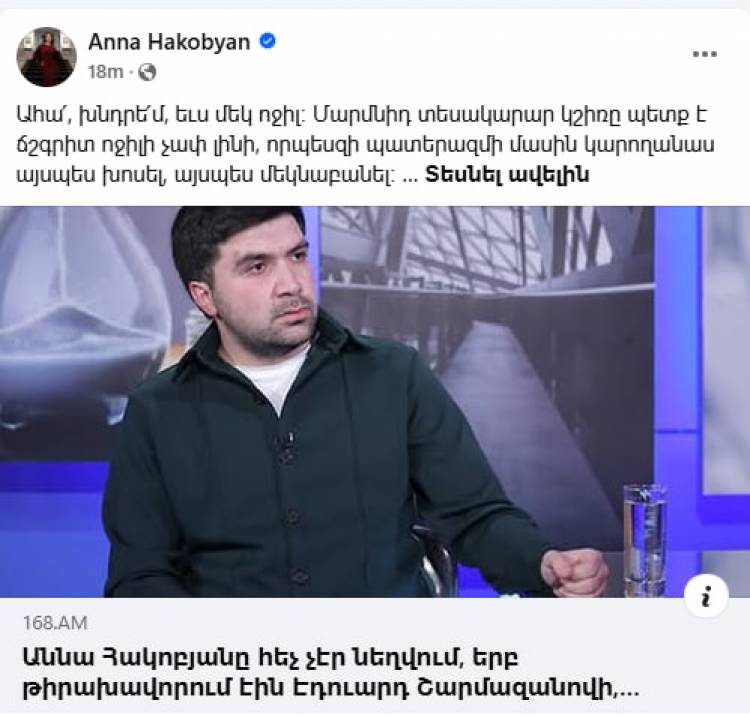The width and height of the screenshot is (750, 715).
Task: Open Anna Hakobyan's profile picture
Action: [x=46, y=57]
